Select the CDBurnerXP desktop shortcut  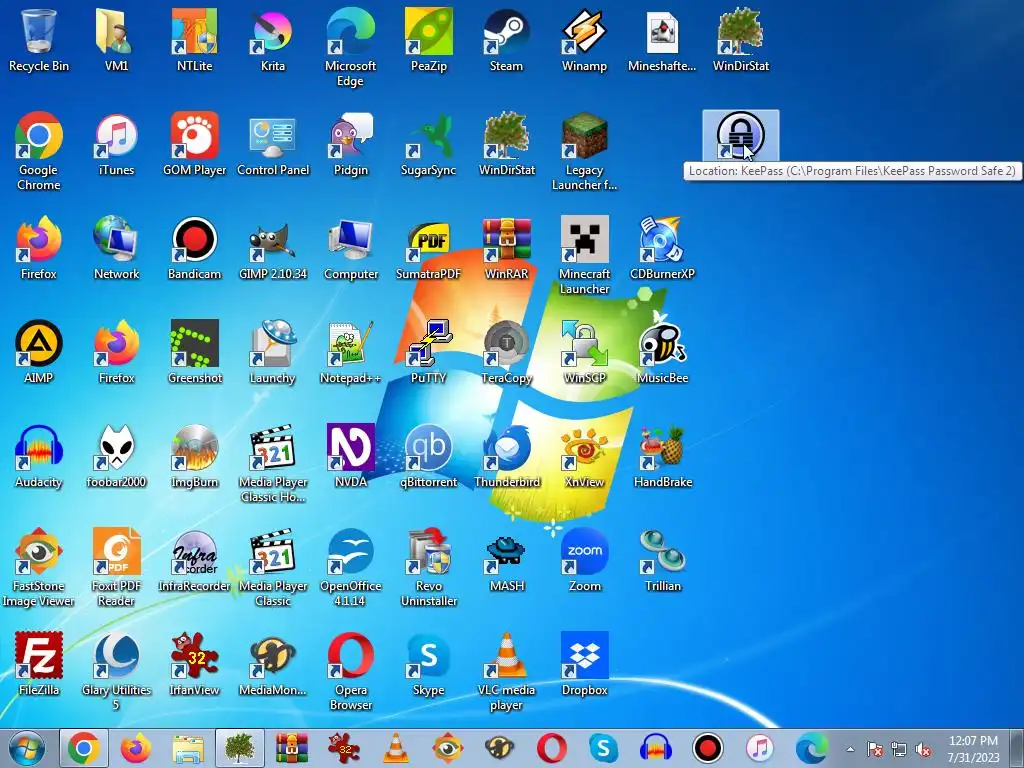click(662, 248)
